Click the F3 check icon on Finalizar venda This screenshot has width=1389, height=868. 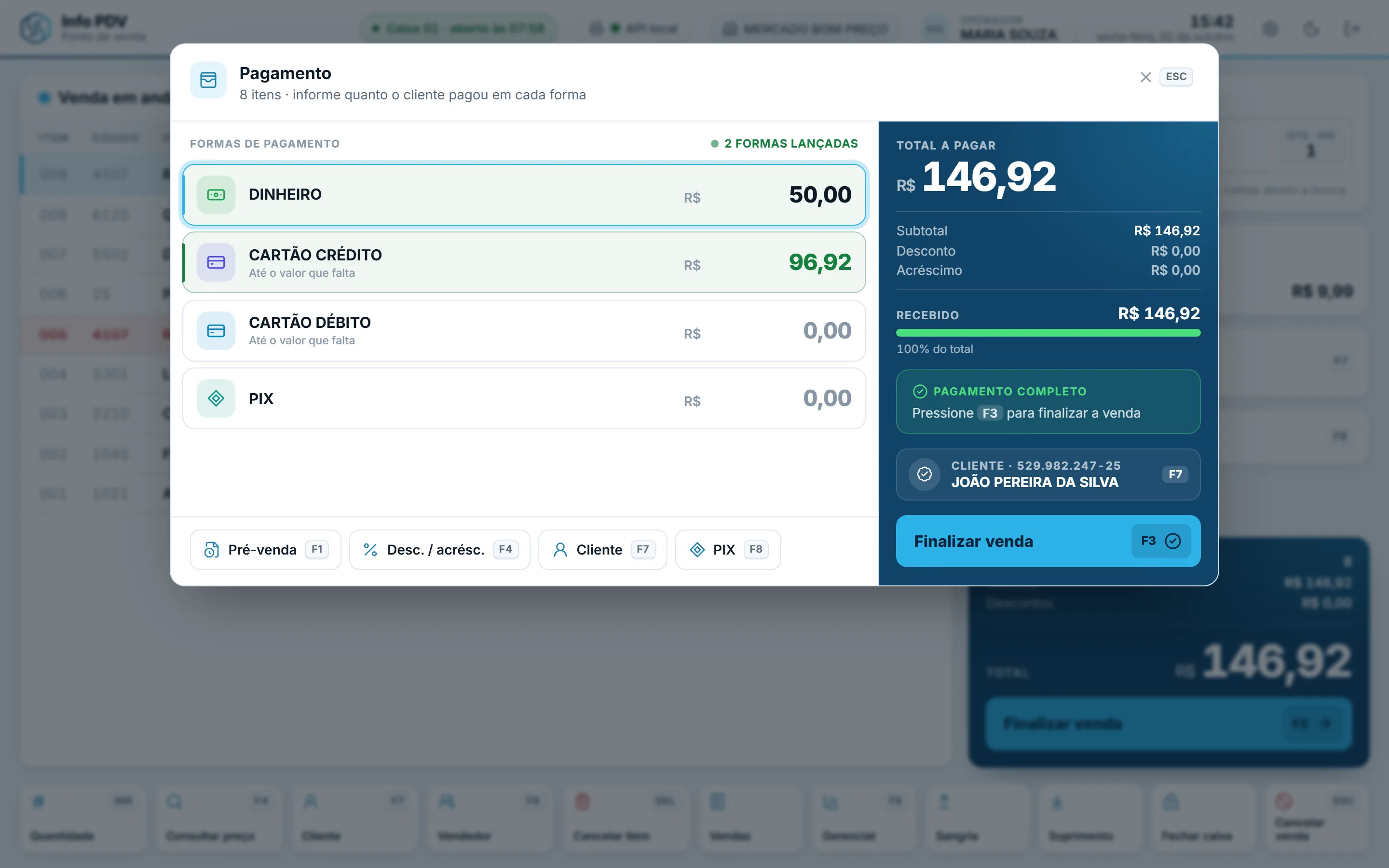(x=1172, y=541)
